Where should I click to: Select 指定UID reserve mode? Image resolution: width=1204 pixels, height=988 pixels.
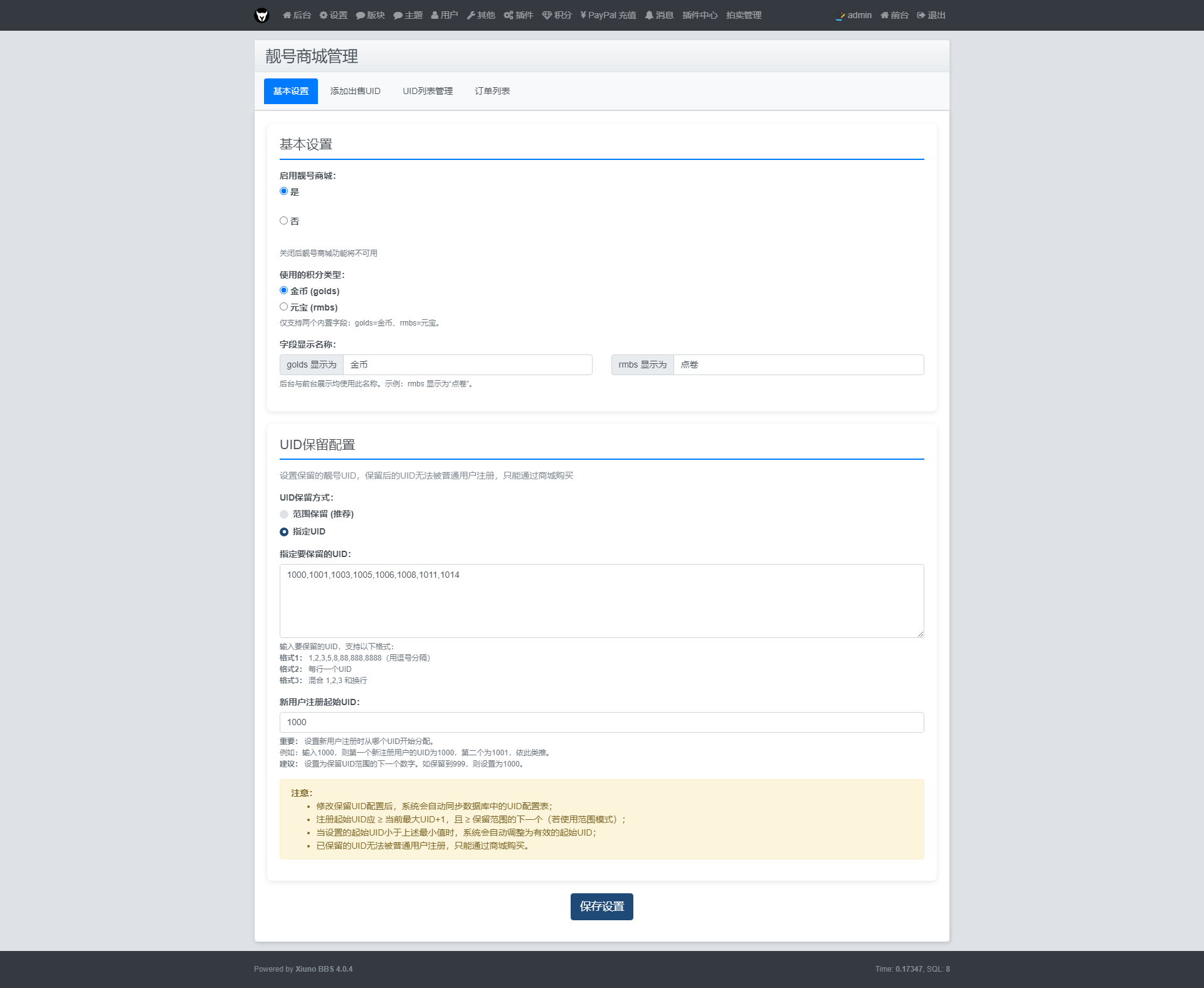click(x=284, y=532)
